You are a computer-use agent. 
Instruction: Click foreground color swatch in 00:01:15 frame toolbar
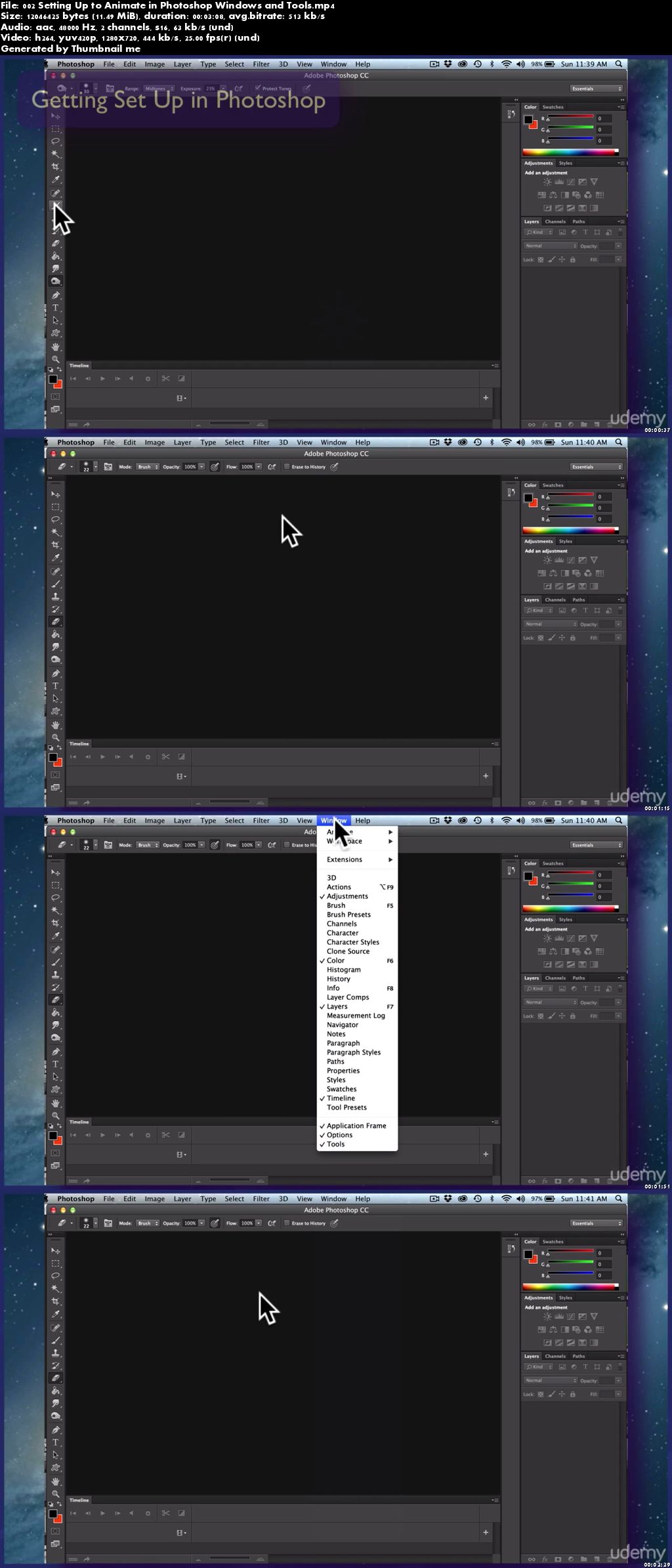[x=53, y=757]
